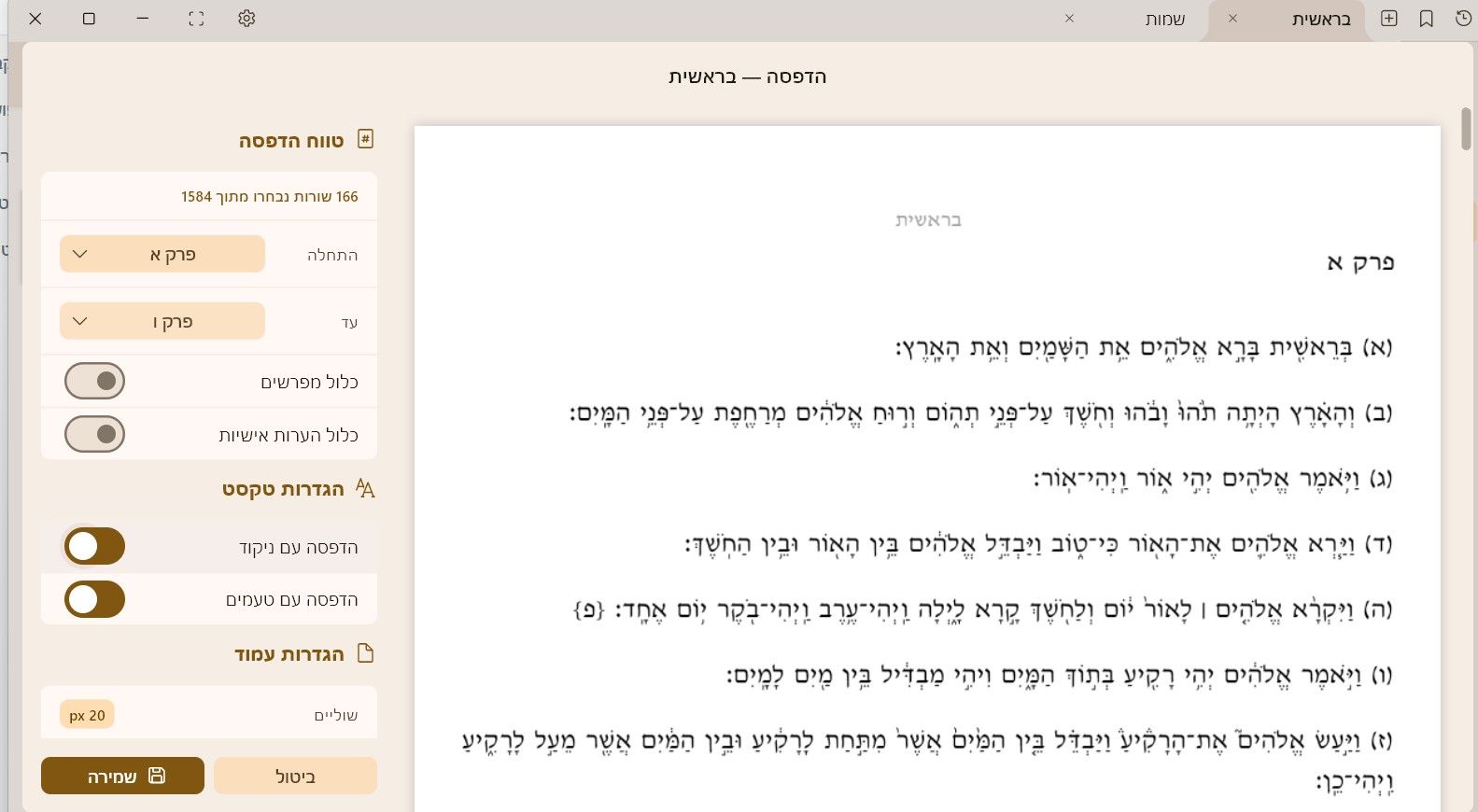
Task: Click the gray "בראשית" header in the preview page
Action: pos(928,220)
